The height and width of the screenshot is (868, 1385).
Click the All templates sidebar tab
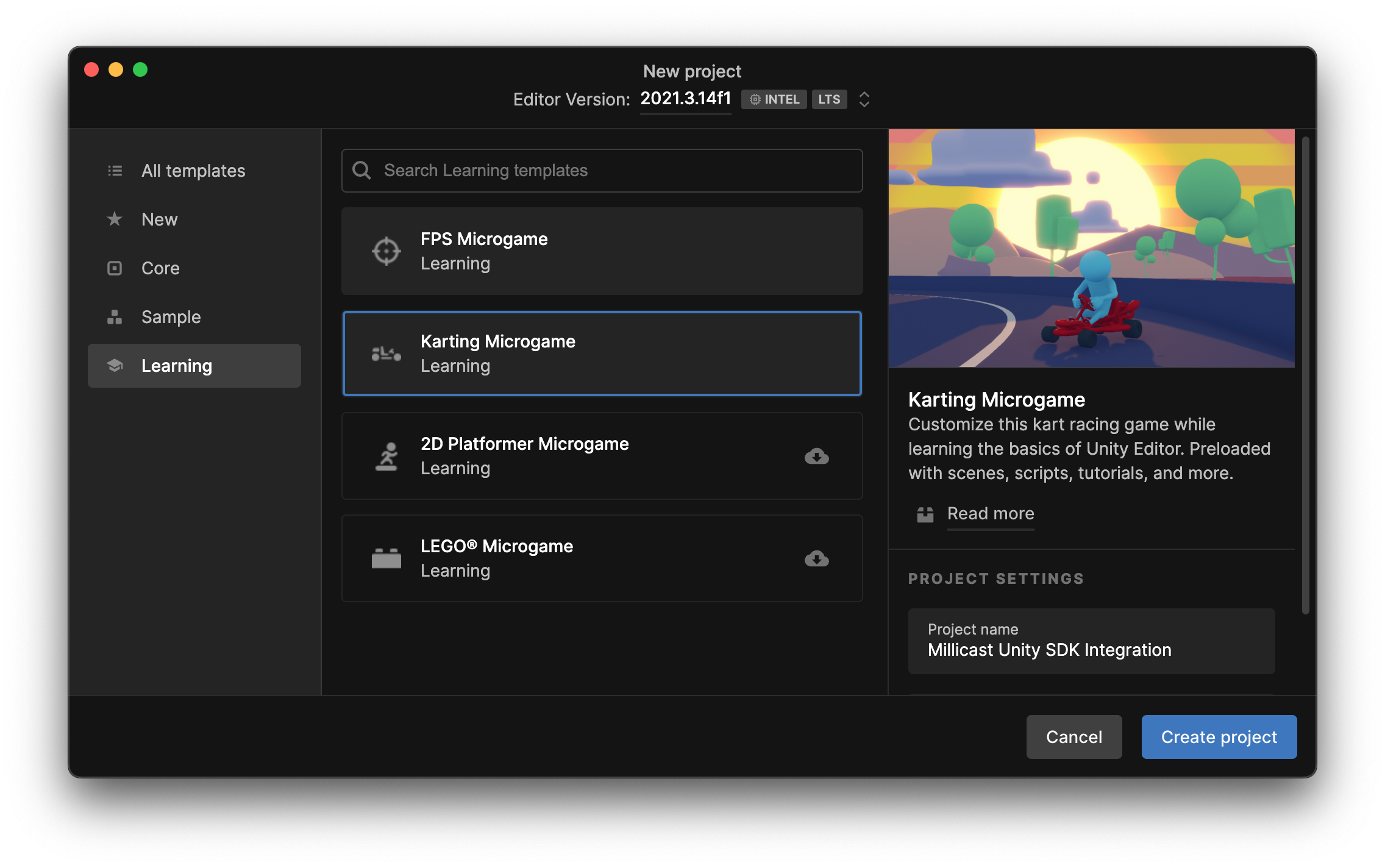(x=193, y=170)
